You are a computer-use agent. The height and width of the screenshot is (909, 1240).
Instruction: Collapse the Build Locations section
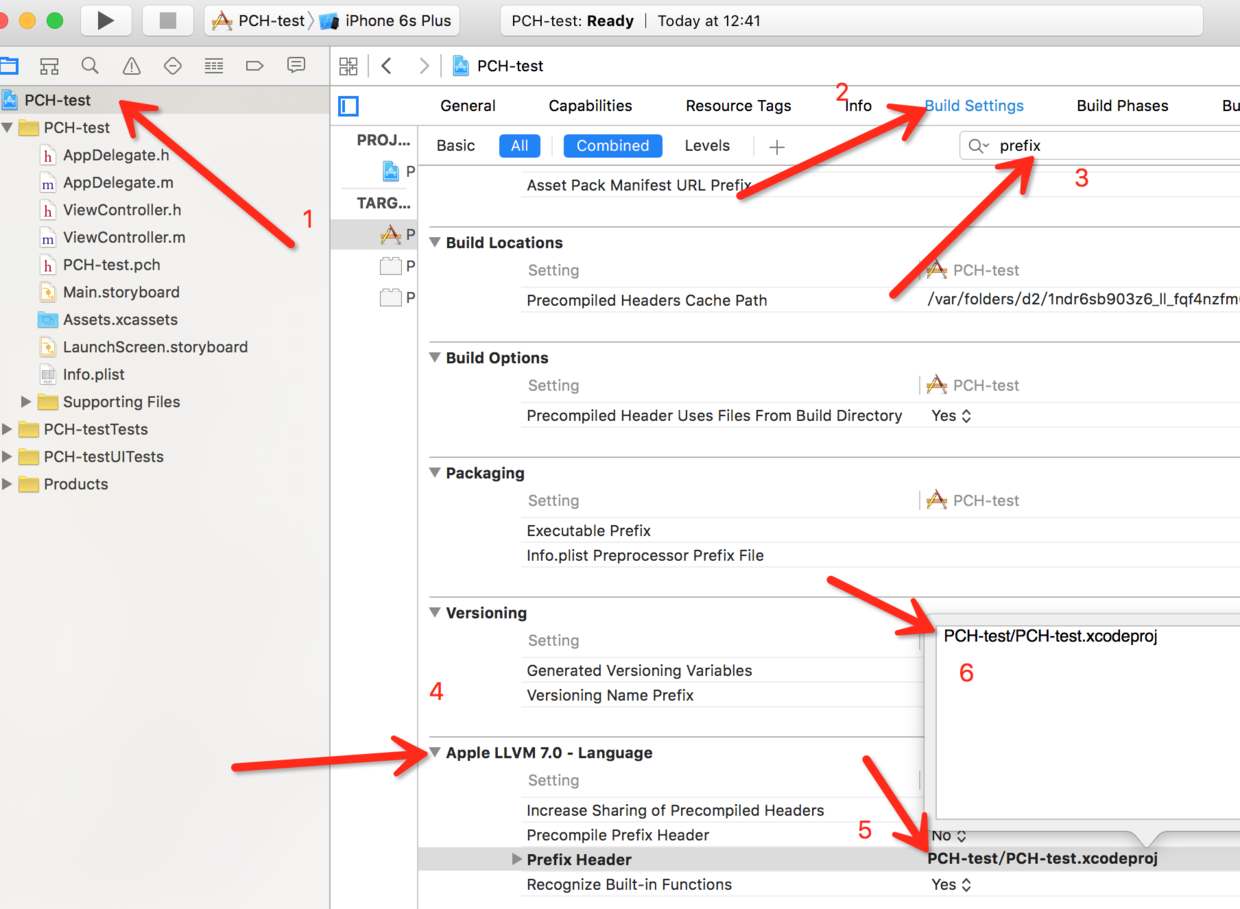(435, 243)
